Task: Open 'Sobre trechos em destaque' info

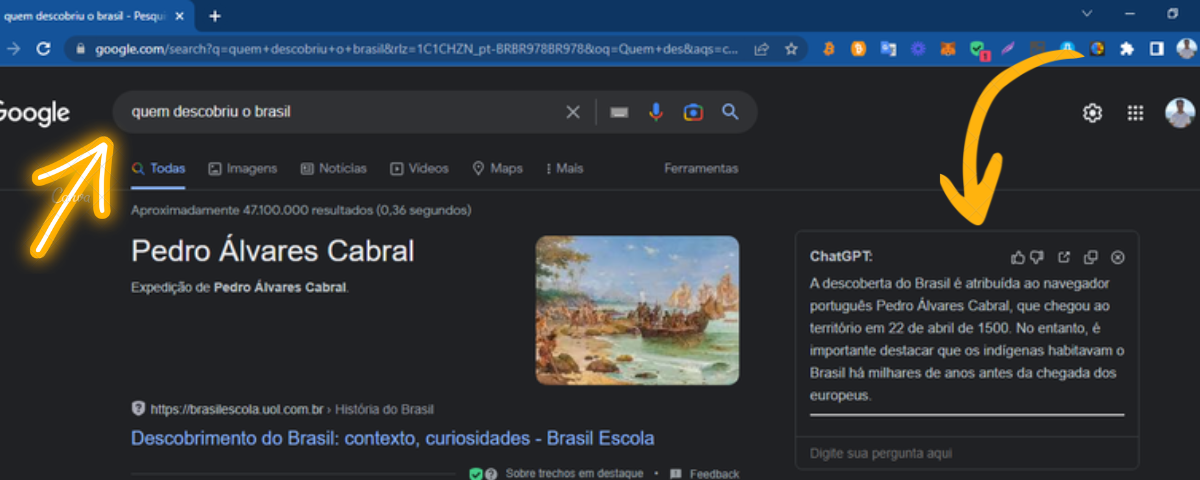Action: click(574, 473)
